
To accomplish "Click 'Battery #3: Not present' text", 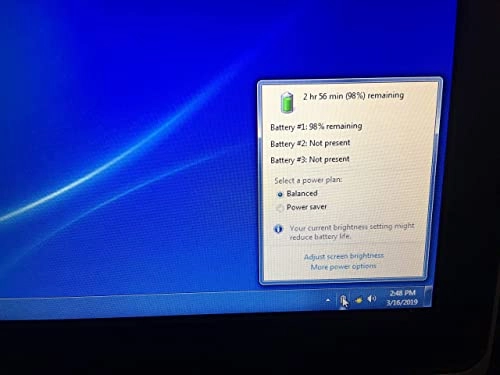I will (x=310, y=160).
